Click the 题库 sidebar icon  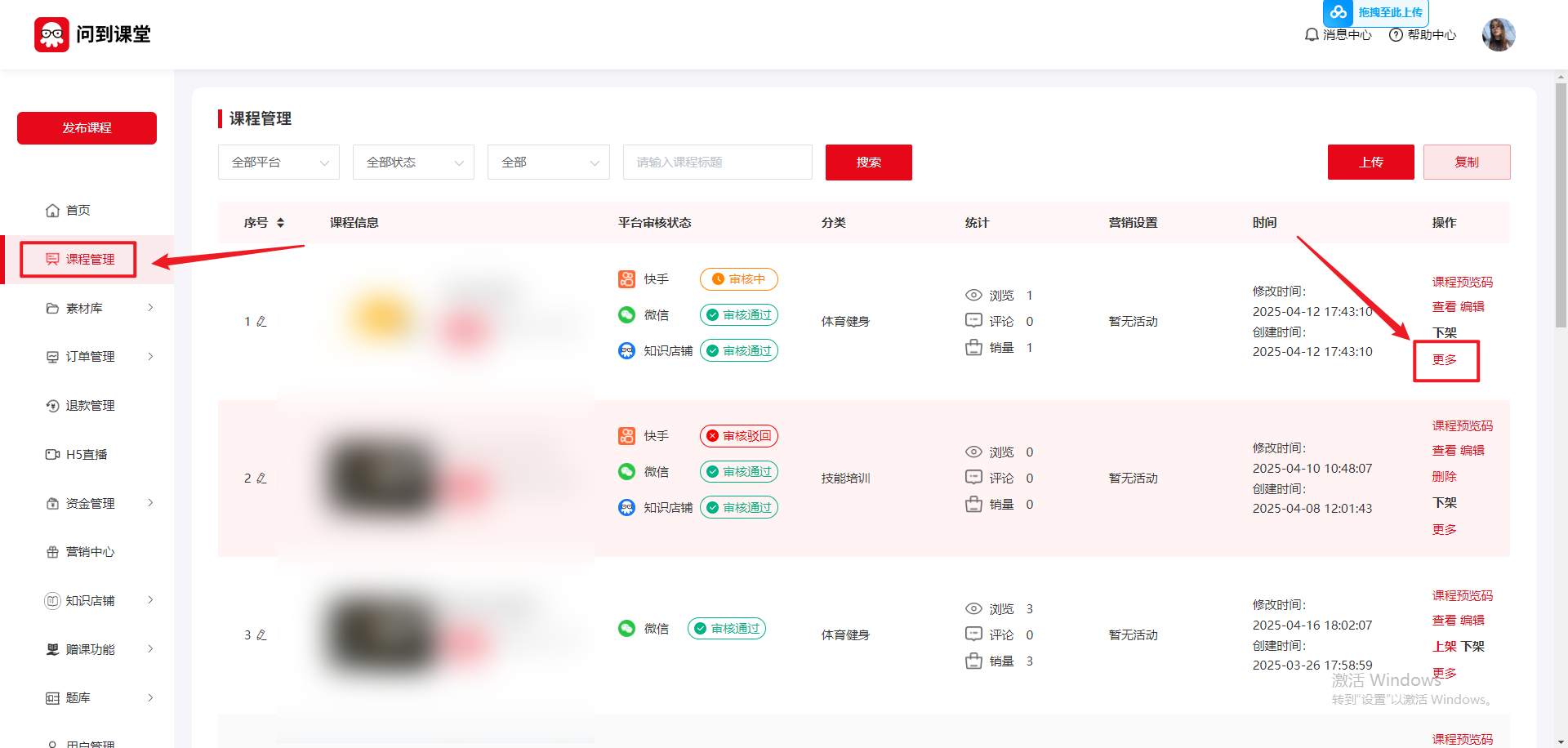[x=52, y=698]
